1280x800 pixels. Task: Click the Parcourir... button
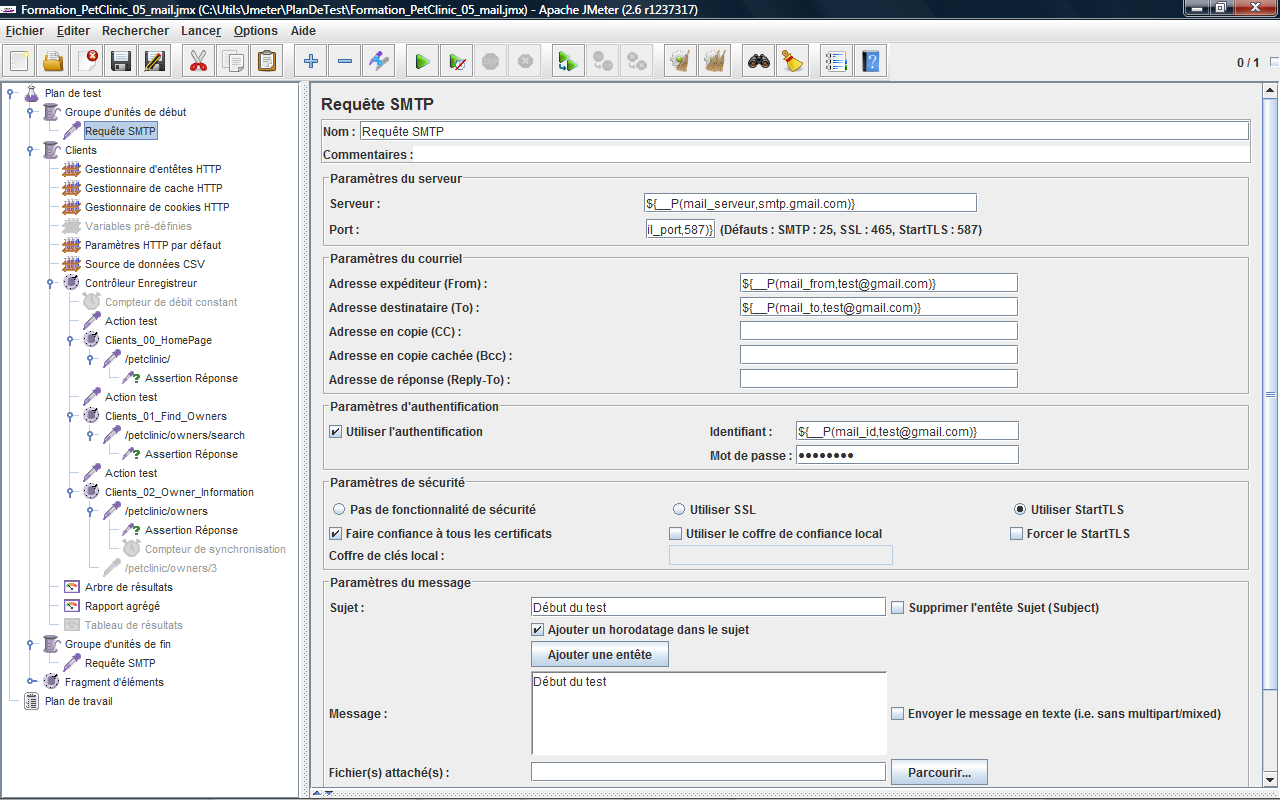pos(939,773)
